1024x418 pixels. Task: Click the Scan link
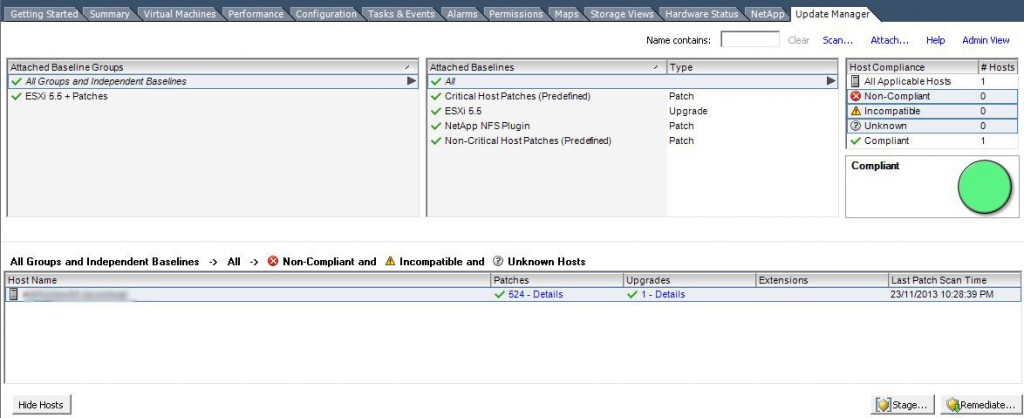[x=837, y=40]
